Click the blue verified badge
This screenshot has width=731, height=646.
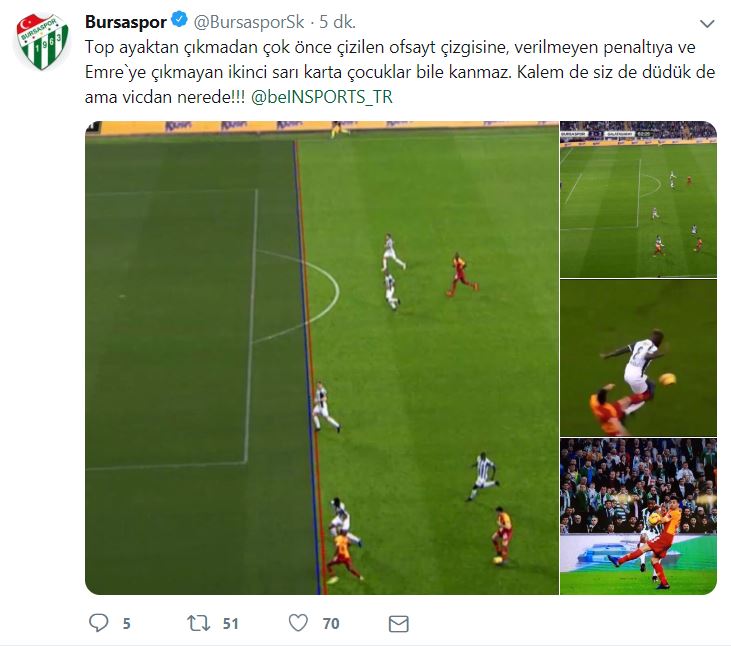[179, 21]
